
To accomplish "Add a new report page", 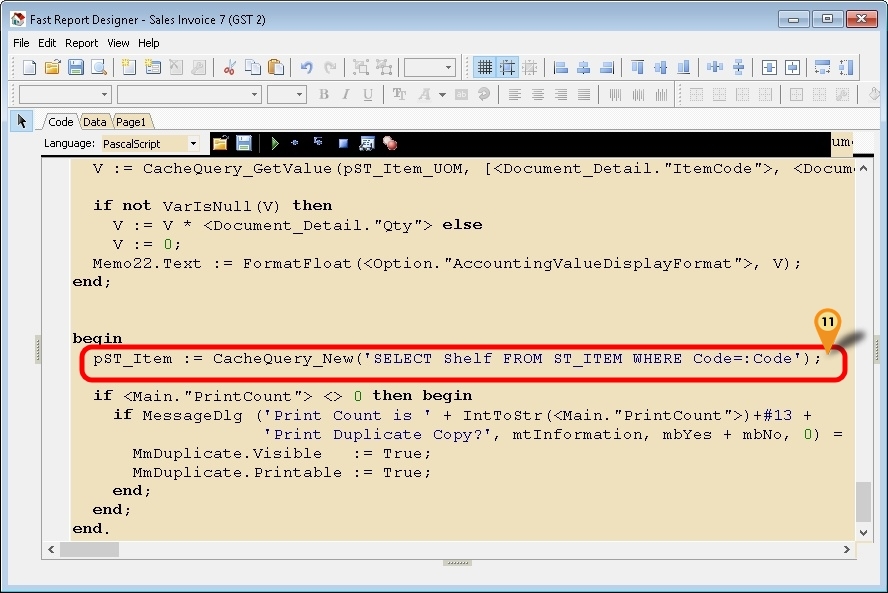I will coord(129,67).
